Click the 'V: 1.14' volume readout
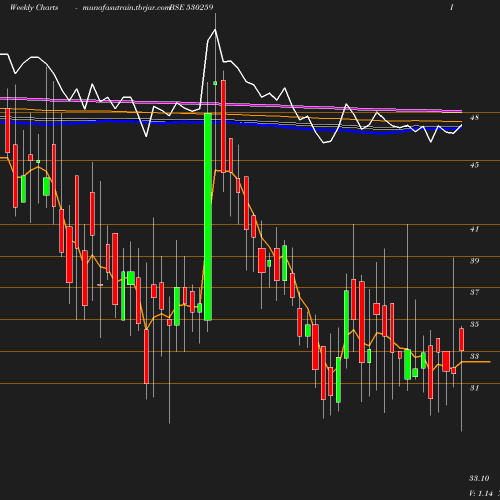 [481, 493]
